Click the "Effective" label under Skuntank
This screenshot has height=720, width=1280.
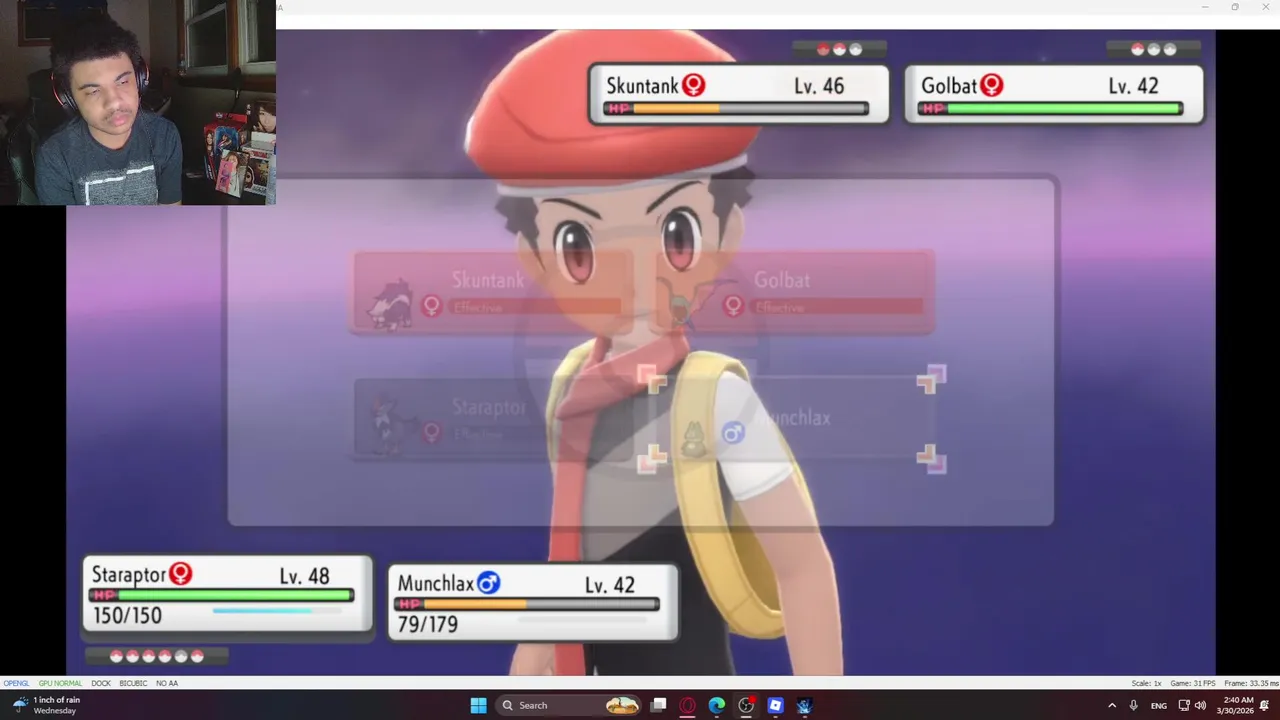pyautogui.click(x=478, y=308)
